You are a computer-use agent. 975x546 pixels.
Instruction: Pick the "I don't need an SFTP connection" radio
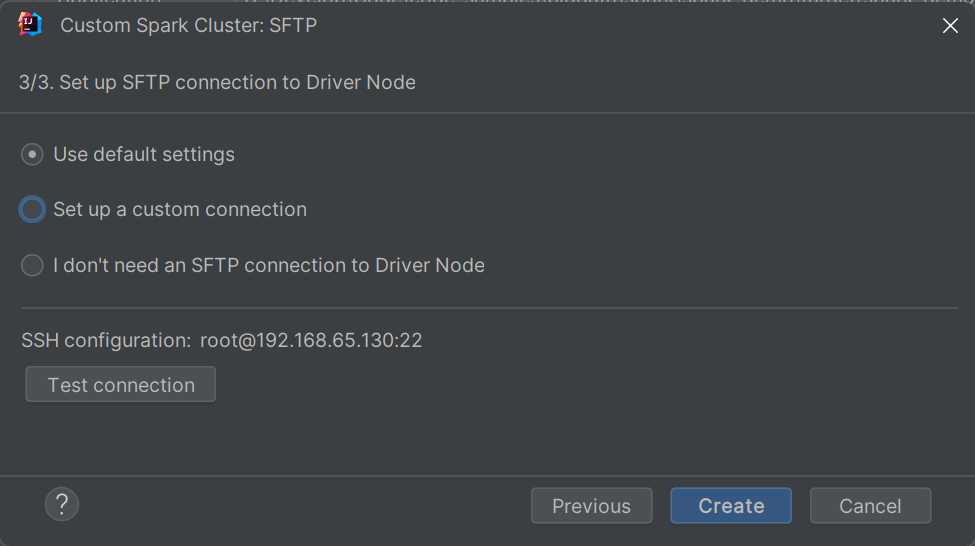[x=32, y=265]
